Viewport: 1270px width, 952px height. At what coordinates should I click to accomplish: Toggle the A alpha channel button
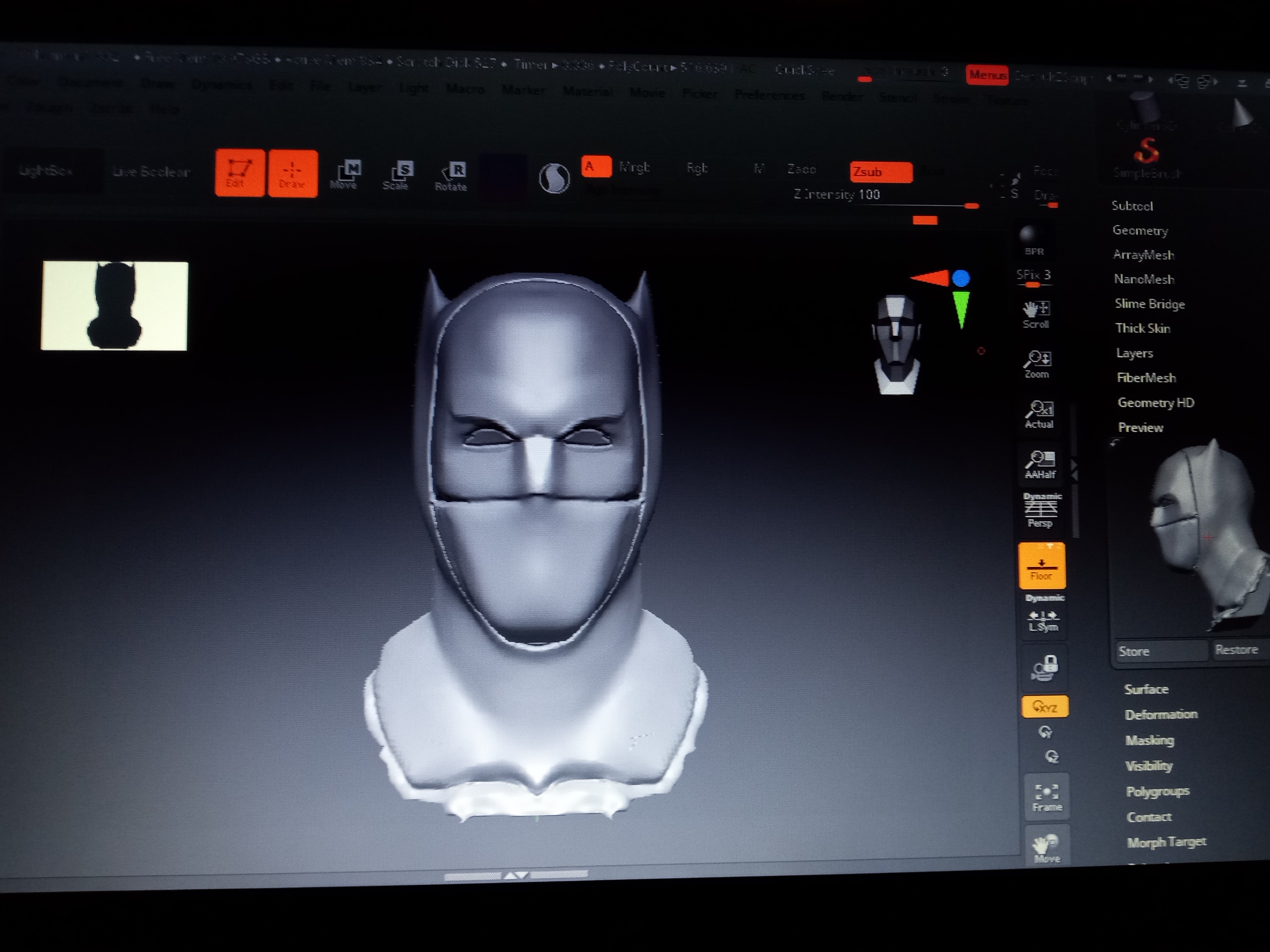596,167
